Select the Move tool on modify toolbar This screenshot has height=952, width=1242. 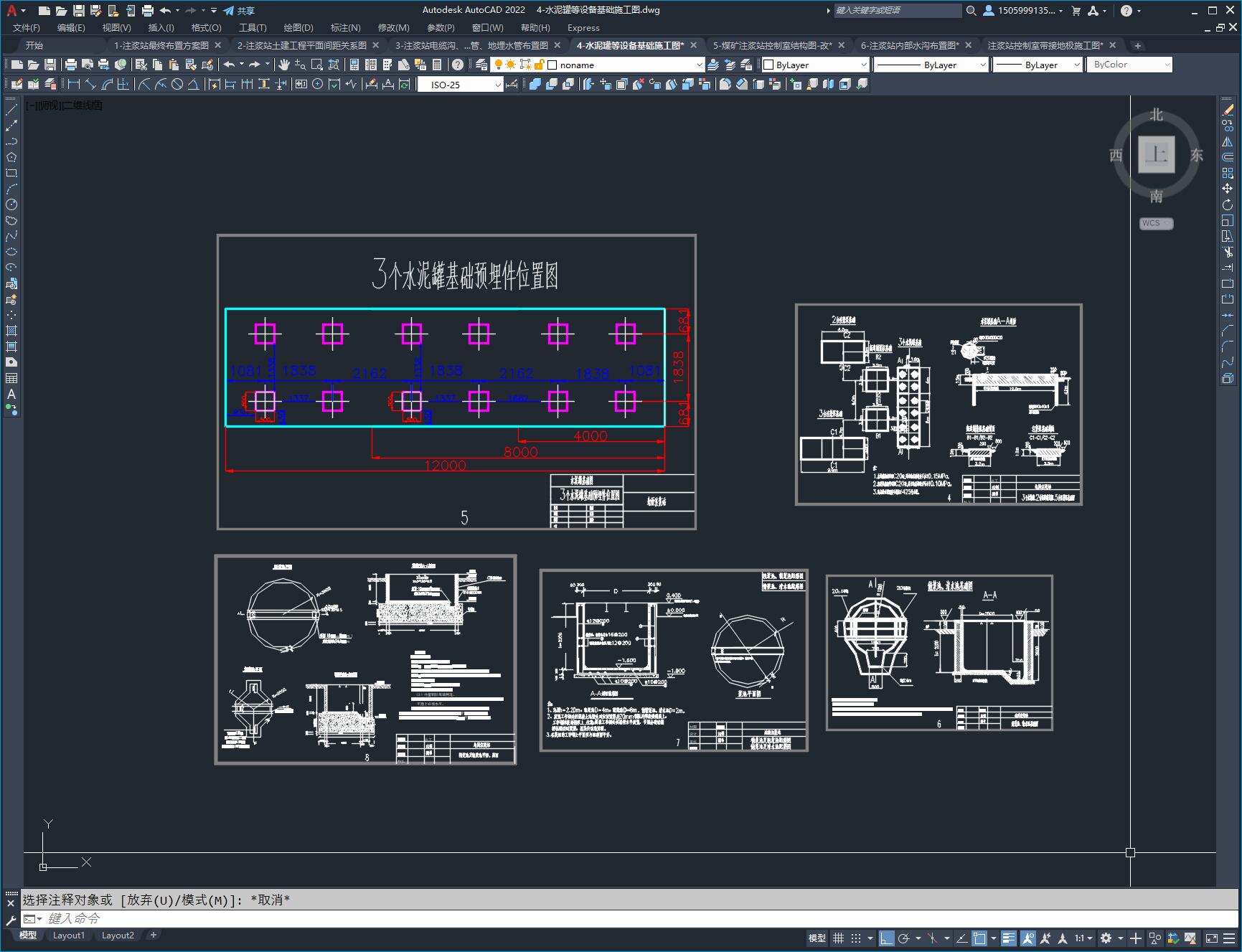tap(1228, 189)
